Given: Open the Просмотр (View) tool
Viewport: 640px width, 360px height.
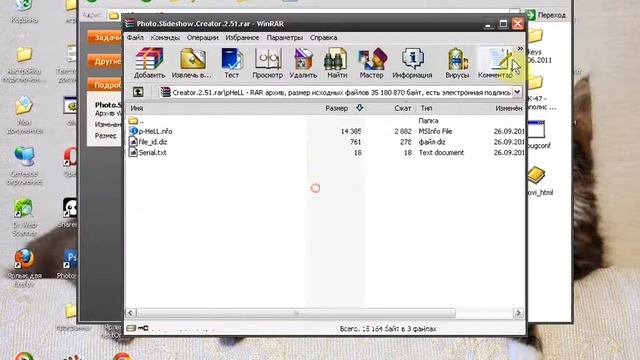Looking at the screenshot, I should (x=268, y=63).
